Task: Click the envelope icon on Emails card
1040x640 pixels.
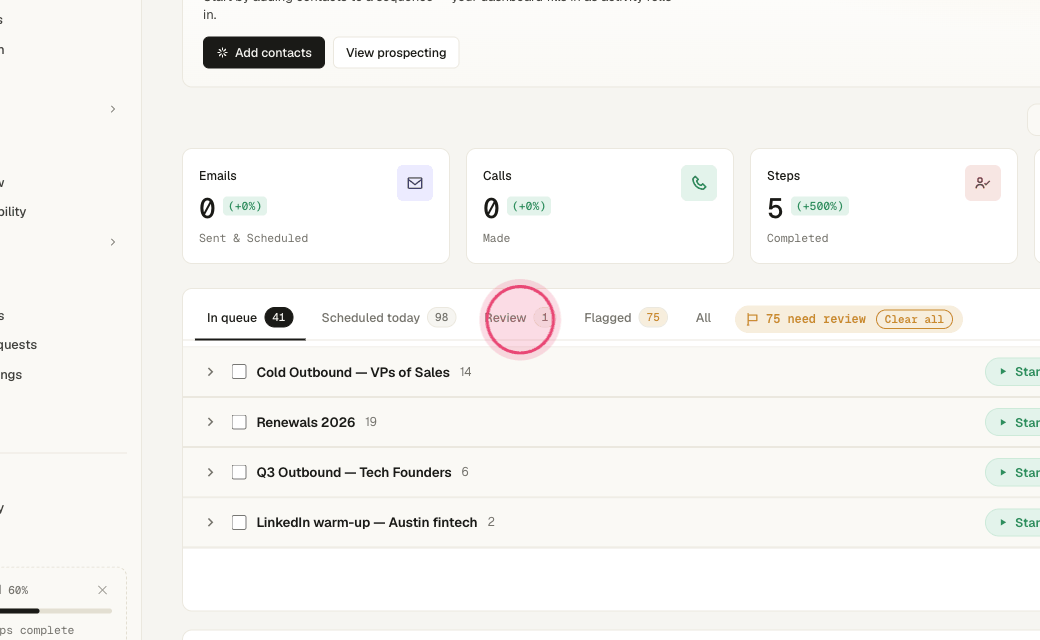Action: [415, 183]
